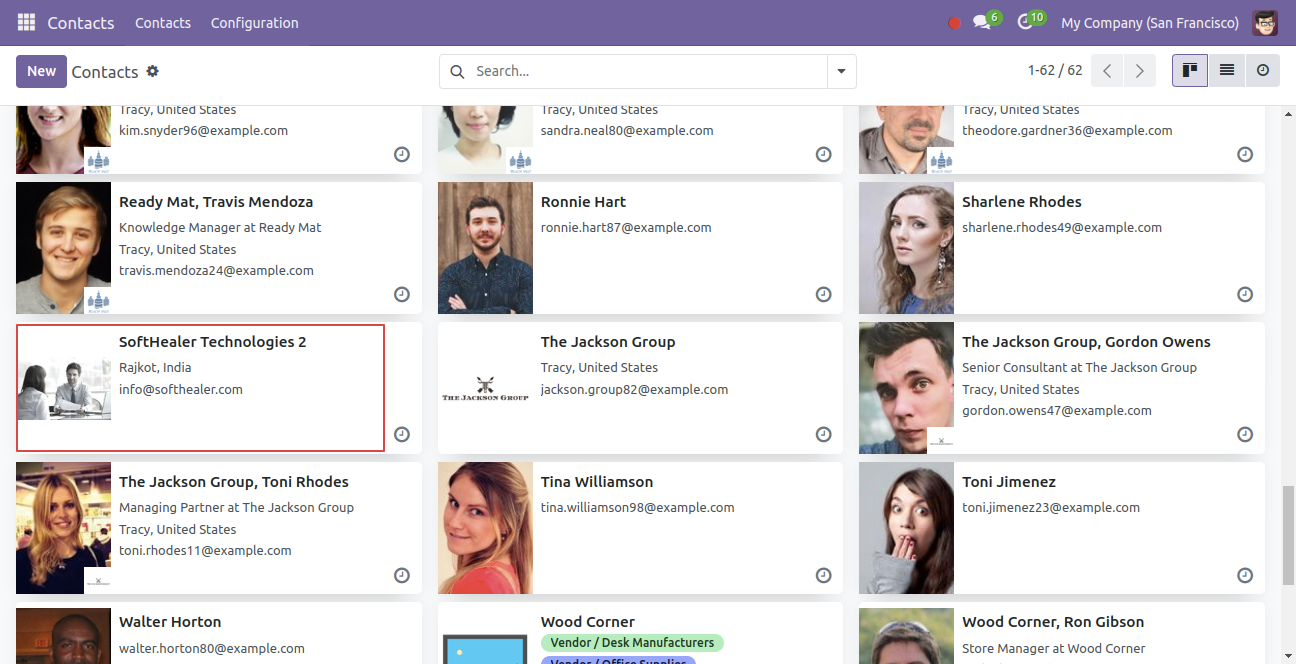
Task: Expand the search options dropdown arrow
Action: 841,71
